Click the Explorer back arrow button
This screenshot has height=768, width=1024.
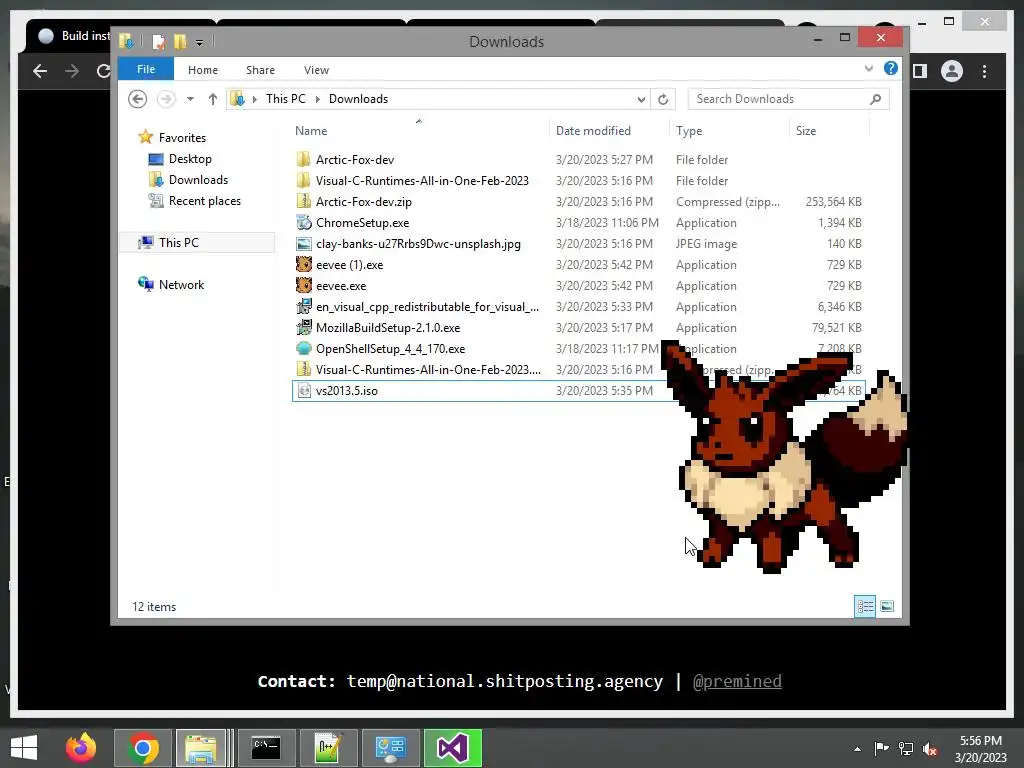137,99
